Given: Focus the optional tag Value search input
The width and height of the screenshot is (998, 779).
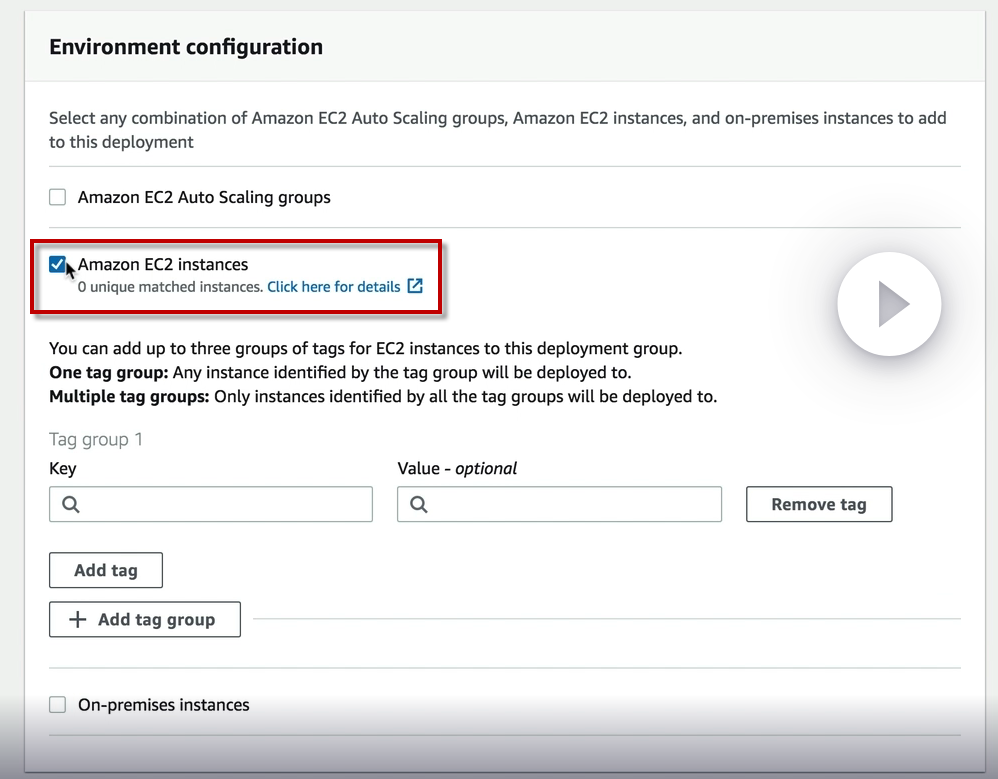Looking at the screenshot, I should coord(570,505).
